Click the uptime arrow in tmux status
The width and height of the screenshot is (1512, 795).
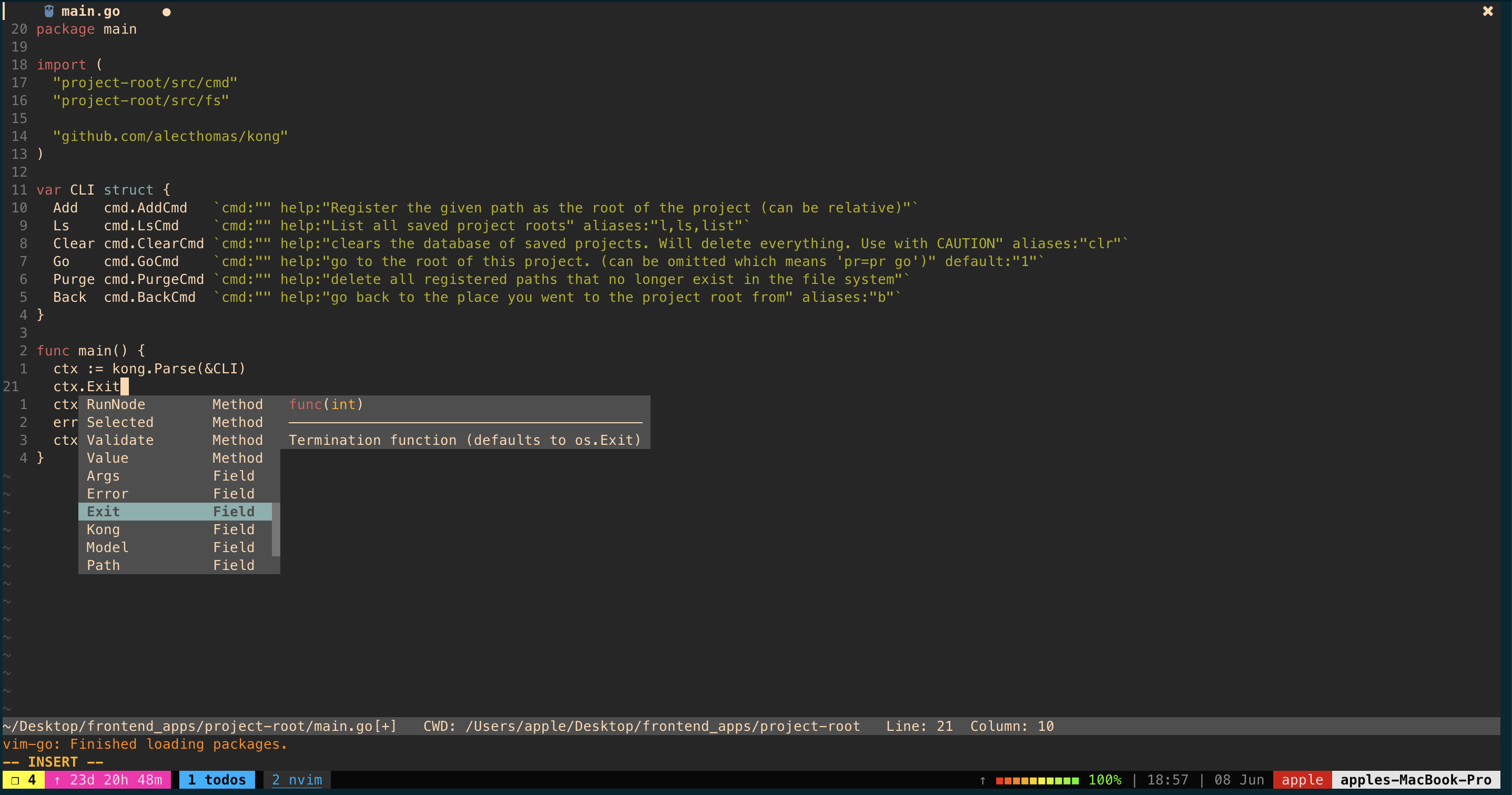click(x=57, y=780)
